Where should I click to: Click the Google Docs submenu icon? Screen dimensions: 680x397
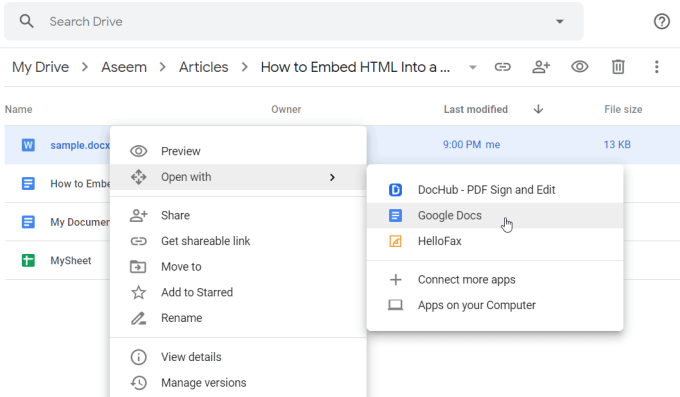coord(395,215)
